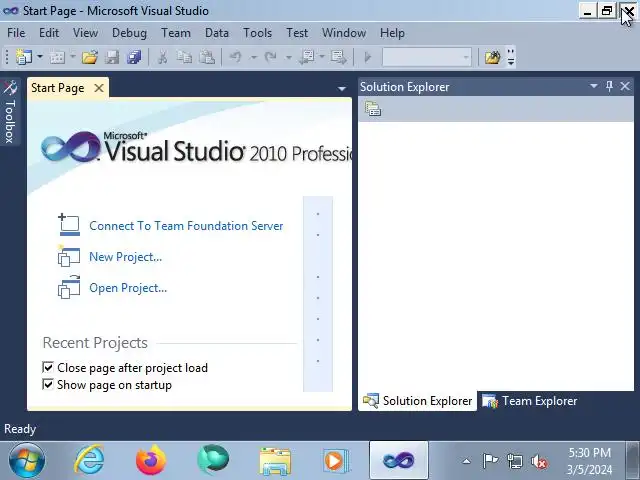Open Firefox from the taskbar
Image resolution: width=640 pixels, height=480 pixels.
151,460
